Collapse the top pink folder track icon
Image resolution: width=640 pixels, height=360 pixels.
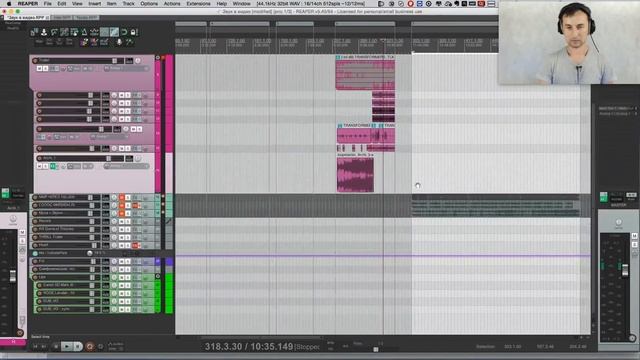158,58
